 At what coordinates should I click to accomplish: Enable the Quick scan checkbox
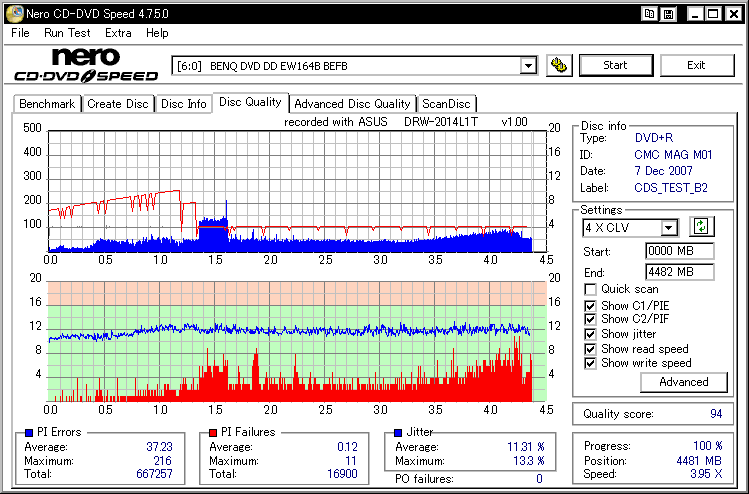590,290
